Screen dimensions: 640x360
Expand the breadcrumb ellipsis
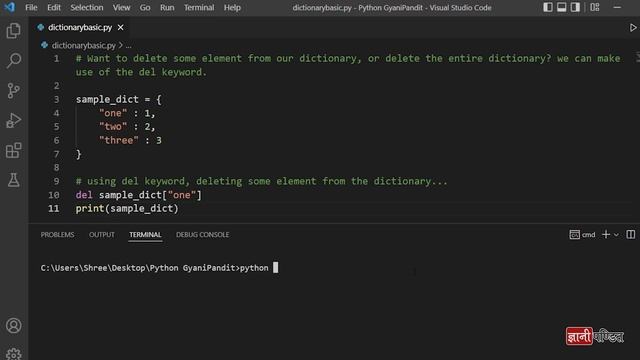(x=129, y=46)
